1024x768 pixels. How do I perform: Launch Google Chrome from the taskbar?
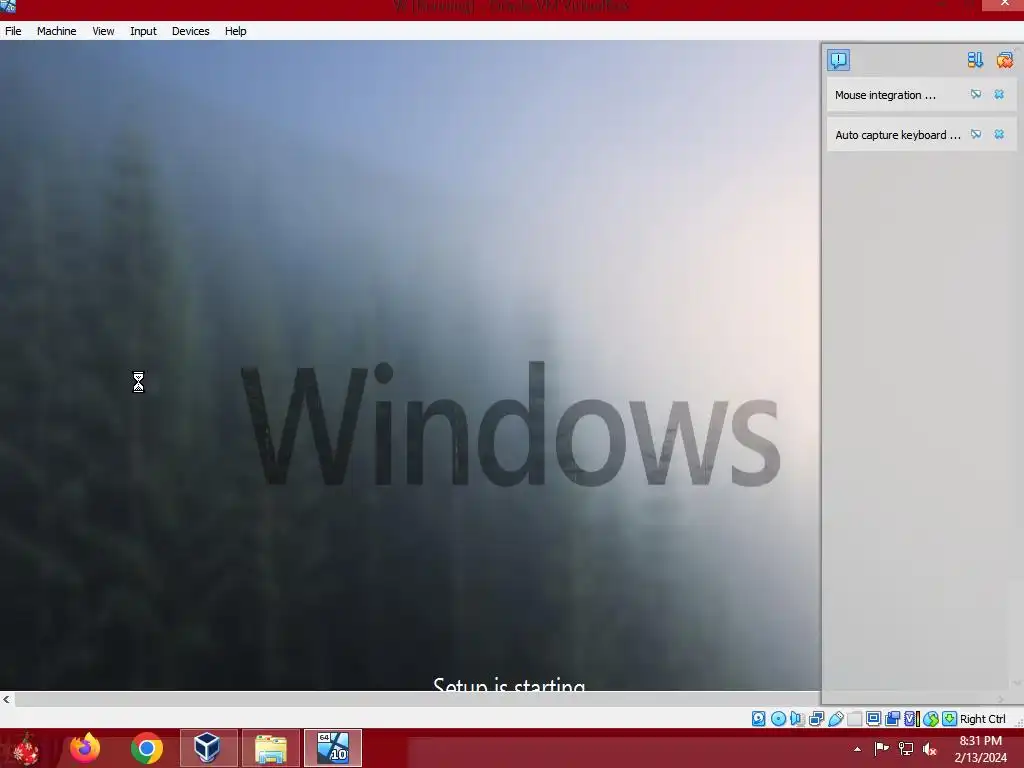click(146, 748)
